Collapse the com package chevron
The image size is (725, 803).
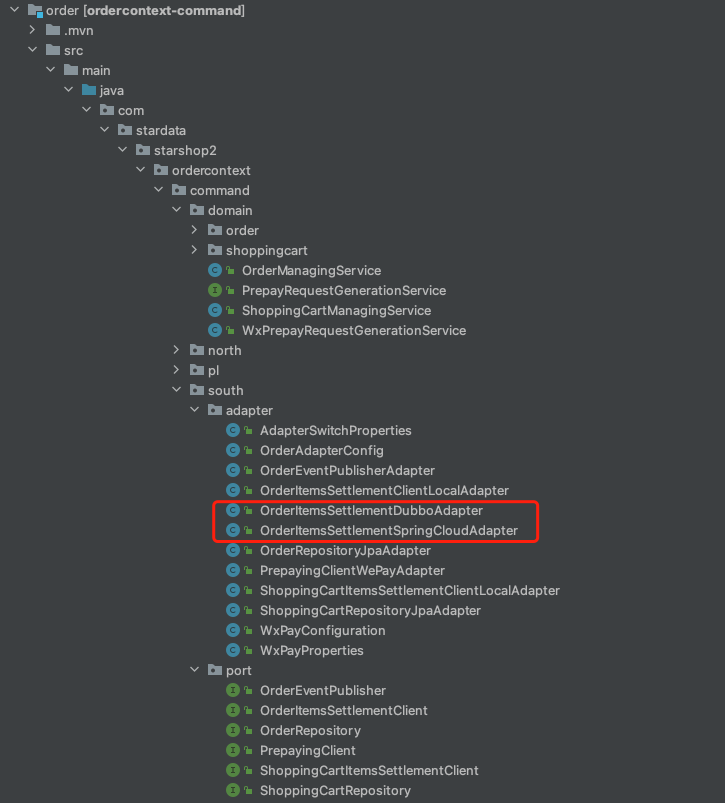[87, 110]
